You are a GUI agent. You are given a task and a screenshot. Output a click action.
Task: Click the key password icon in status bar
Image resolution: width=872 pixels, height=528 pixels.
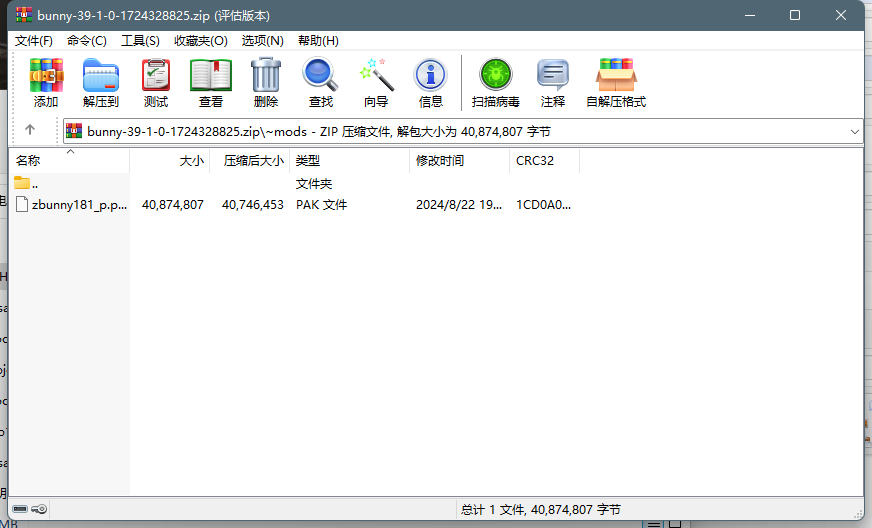[x=39, y=509]
